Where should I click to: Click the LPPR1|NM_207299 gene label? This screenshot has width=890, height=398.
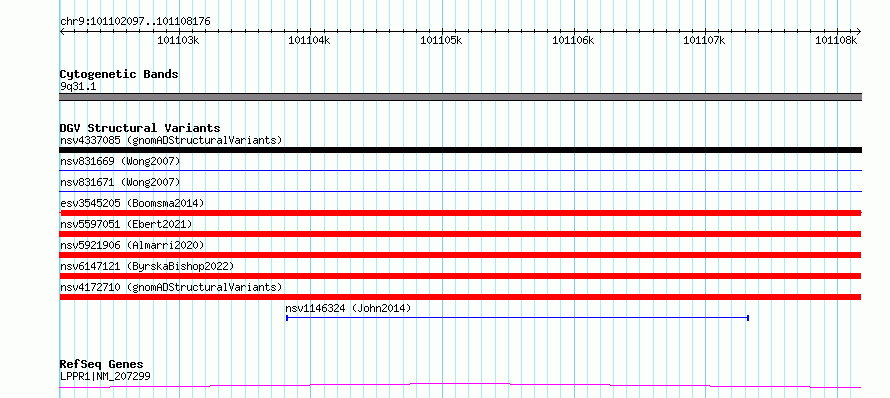pos(105,376)
